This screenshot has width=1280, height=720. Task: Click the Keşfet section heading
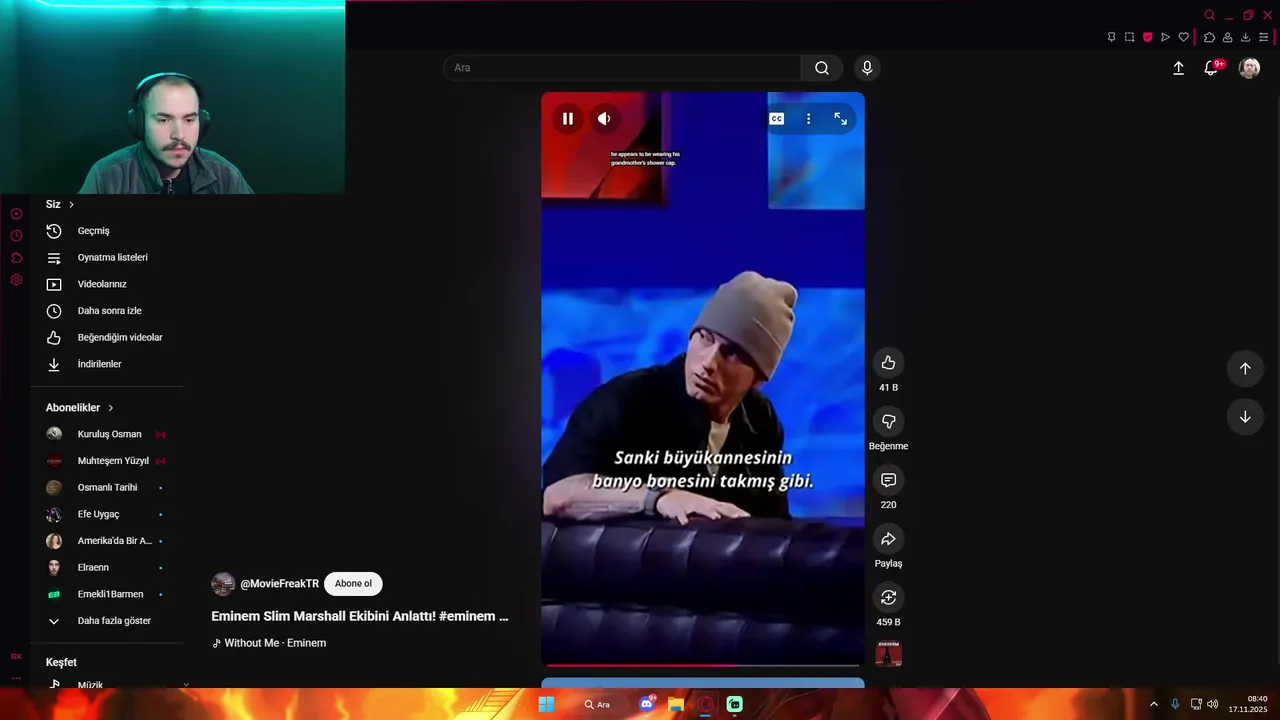pyautogui.click(x=61, y=662)
